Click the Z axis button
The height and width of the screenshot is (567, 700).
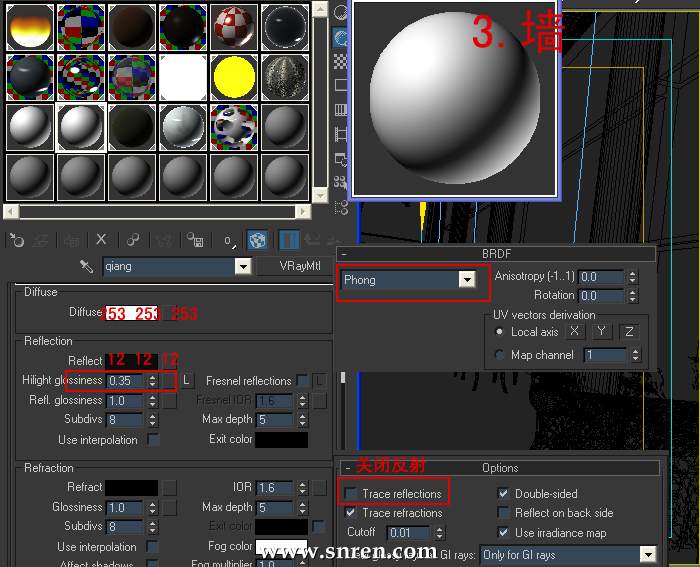coord(629,332)
